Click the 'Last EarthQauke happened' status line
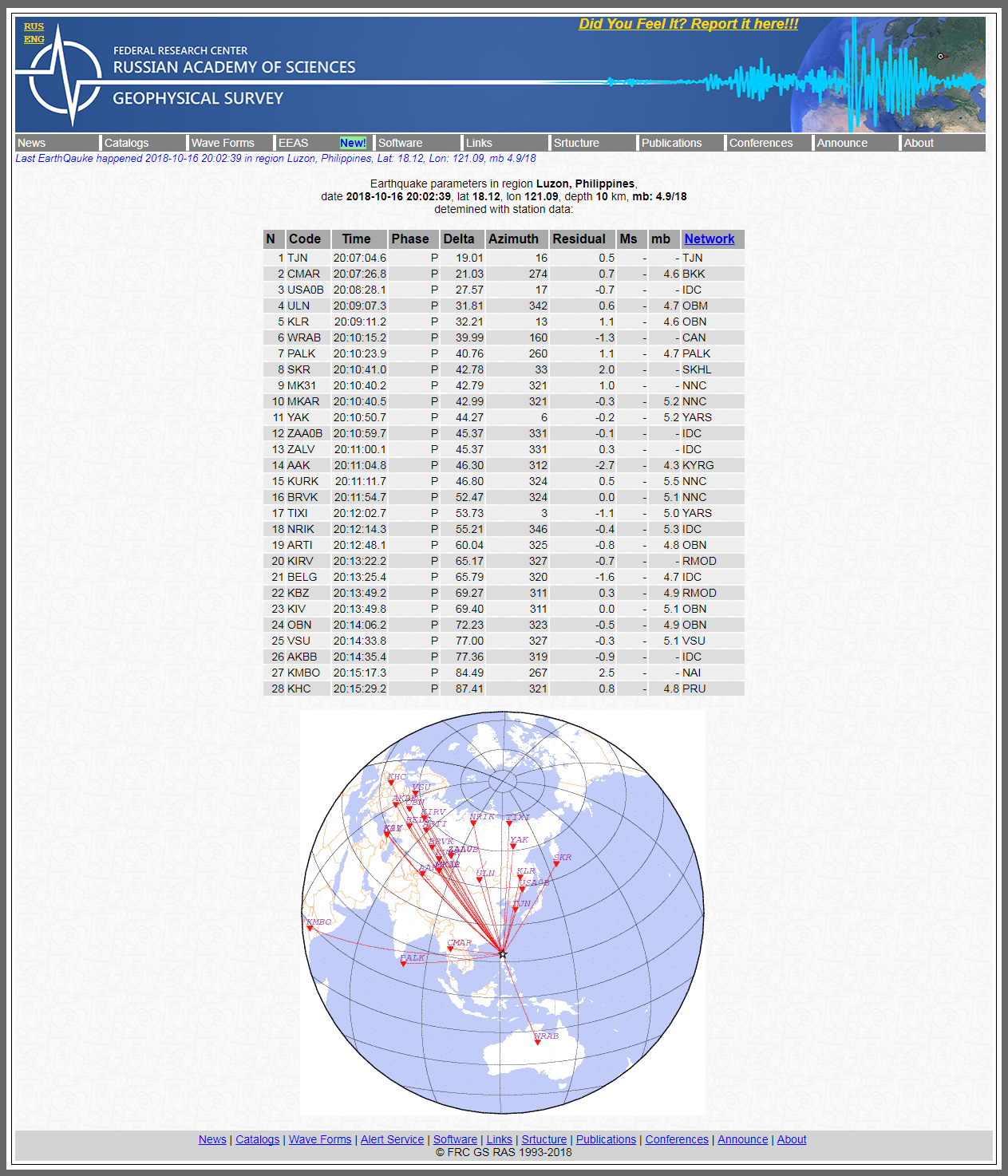The height and width of the screenshot is (1176, 1008). 275,158
